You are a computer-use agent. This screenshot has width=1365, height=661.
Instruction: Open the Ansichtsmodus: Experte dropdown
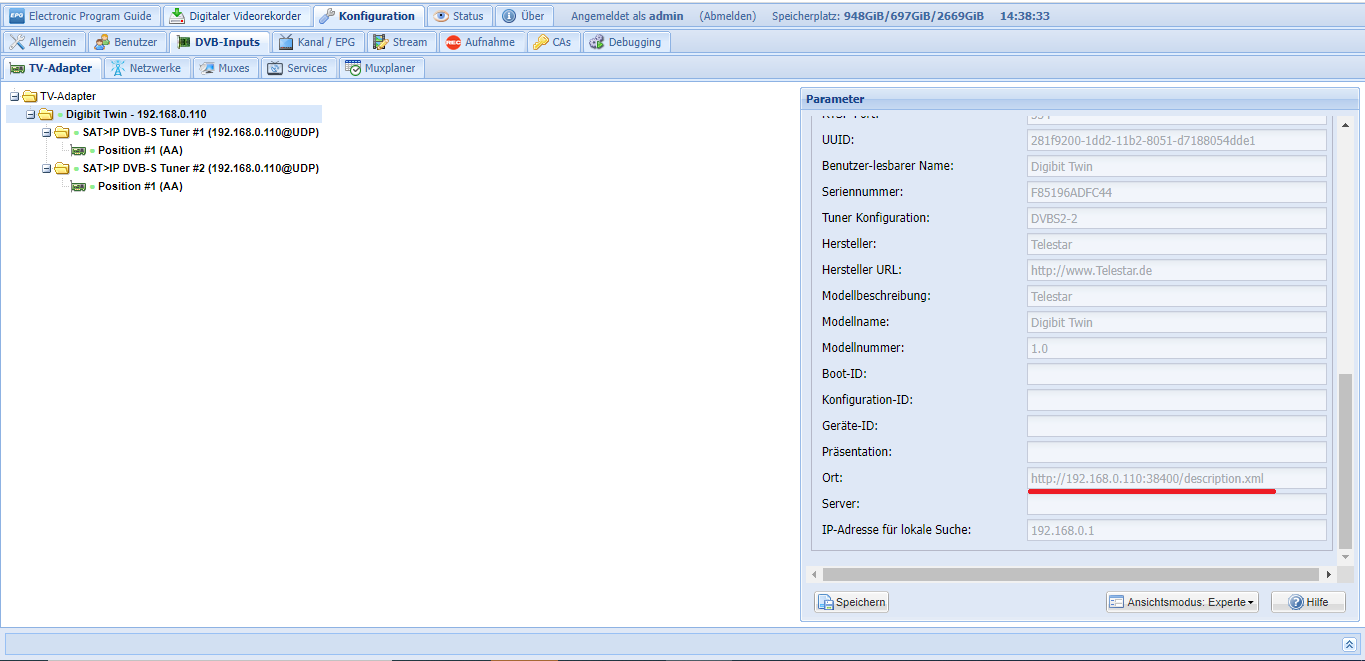point(1182,602)
